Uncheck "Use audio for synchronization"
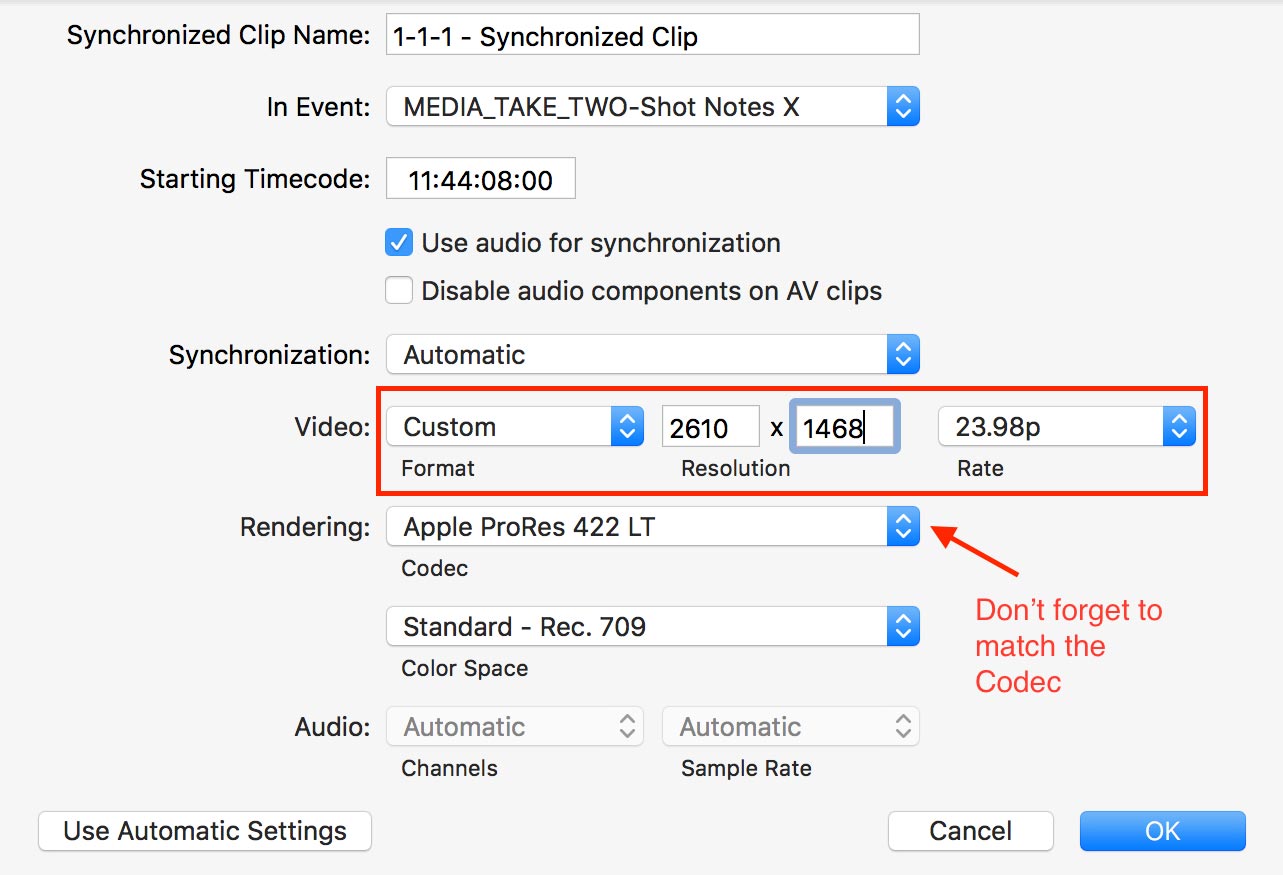The image size is (1283, 875). (x=399, y=243)
